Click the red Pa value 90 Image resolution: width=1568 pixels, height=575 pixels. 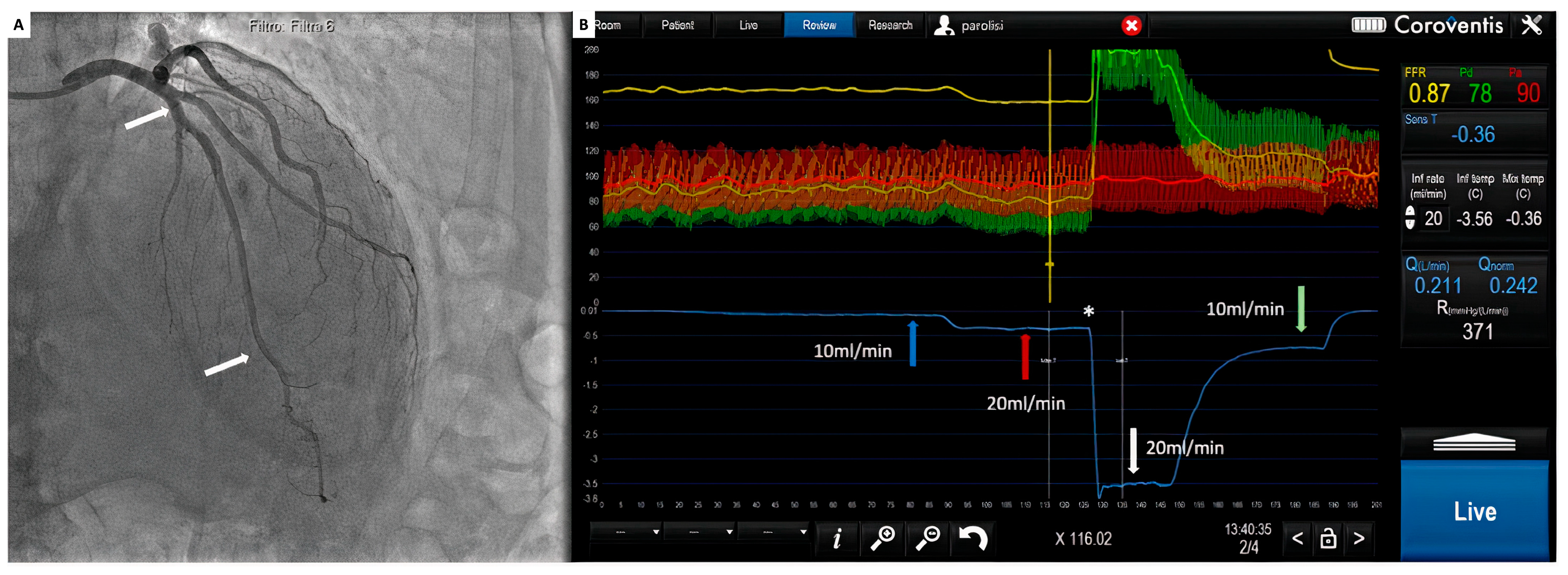coord(1528,94)
